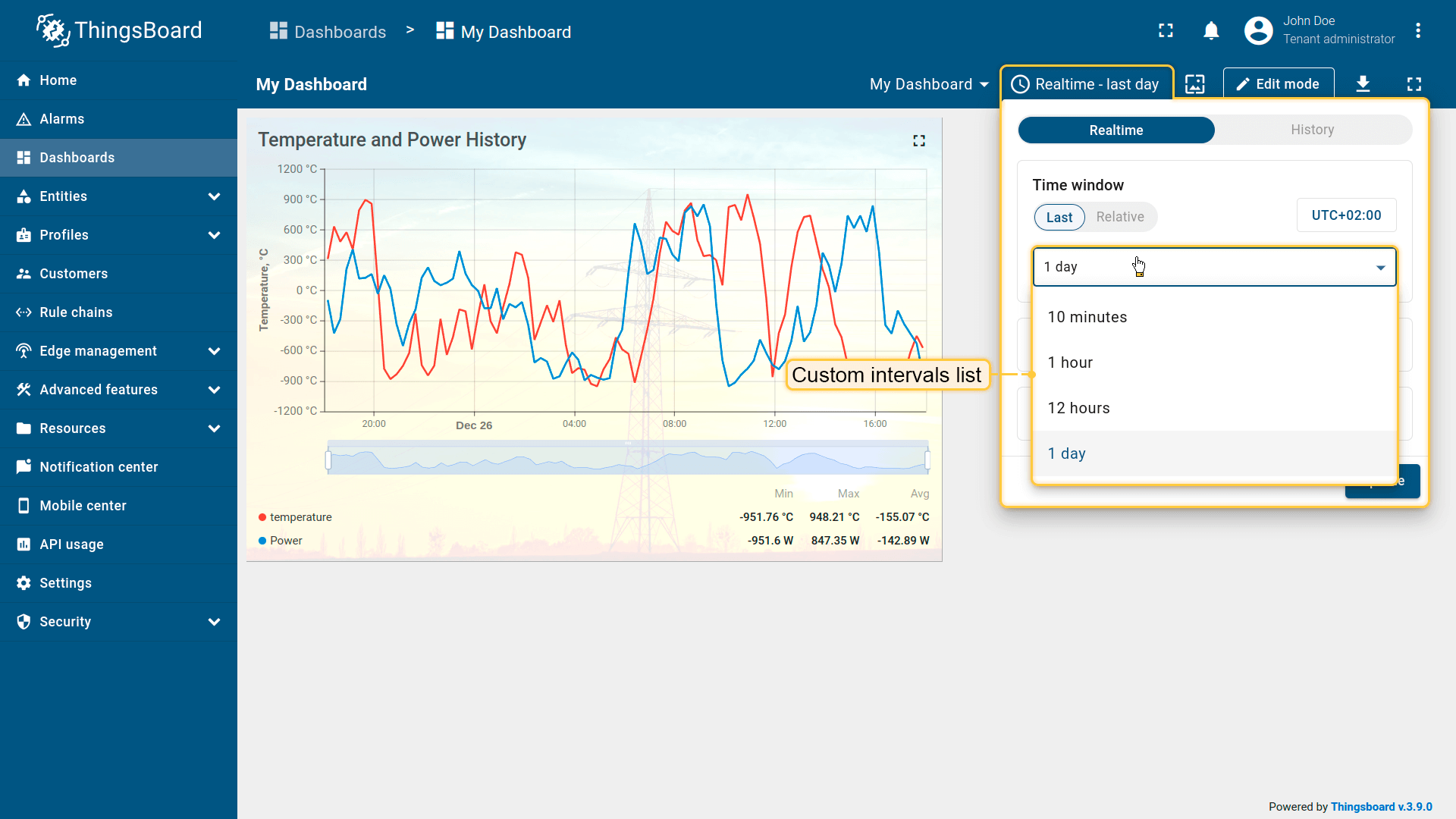Click the John Doe account avatar icon

tap(1258, 31)
